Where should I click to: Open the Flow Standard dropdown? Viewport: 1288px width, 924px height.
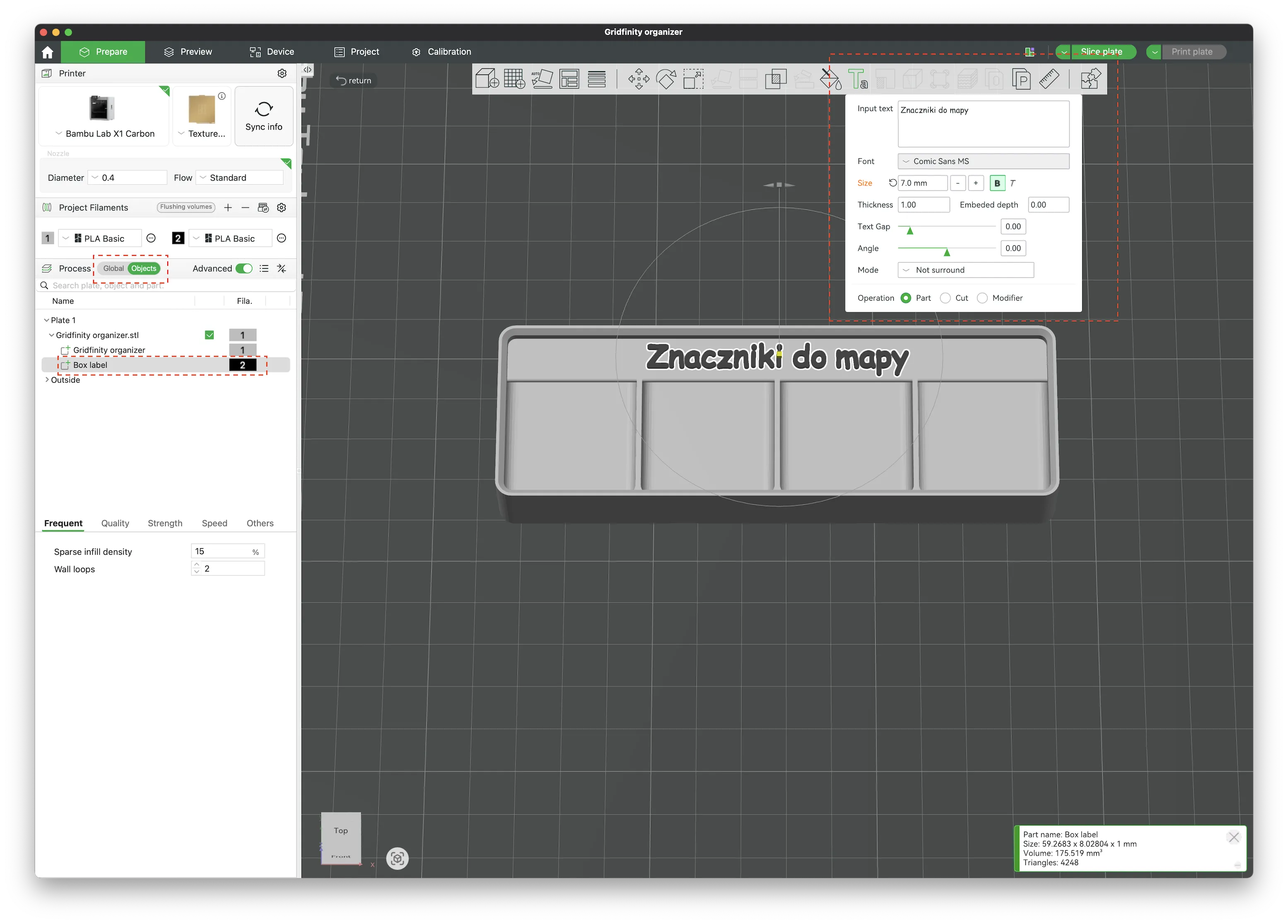point(239,178)
